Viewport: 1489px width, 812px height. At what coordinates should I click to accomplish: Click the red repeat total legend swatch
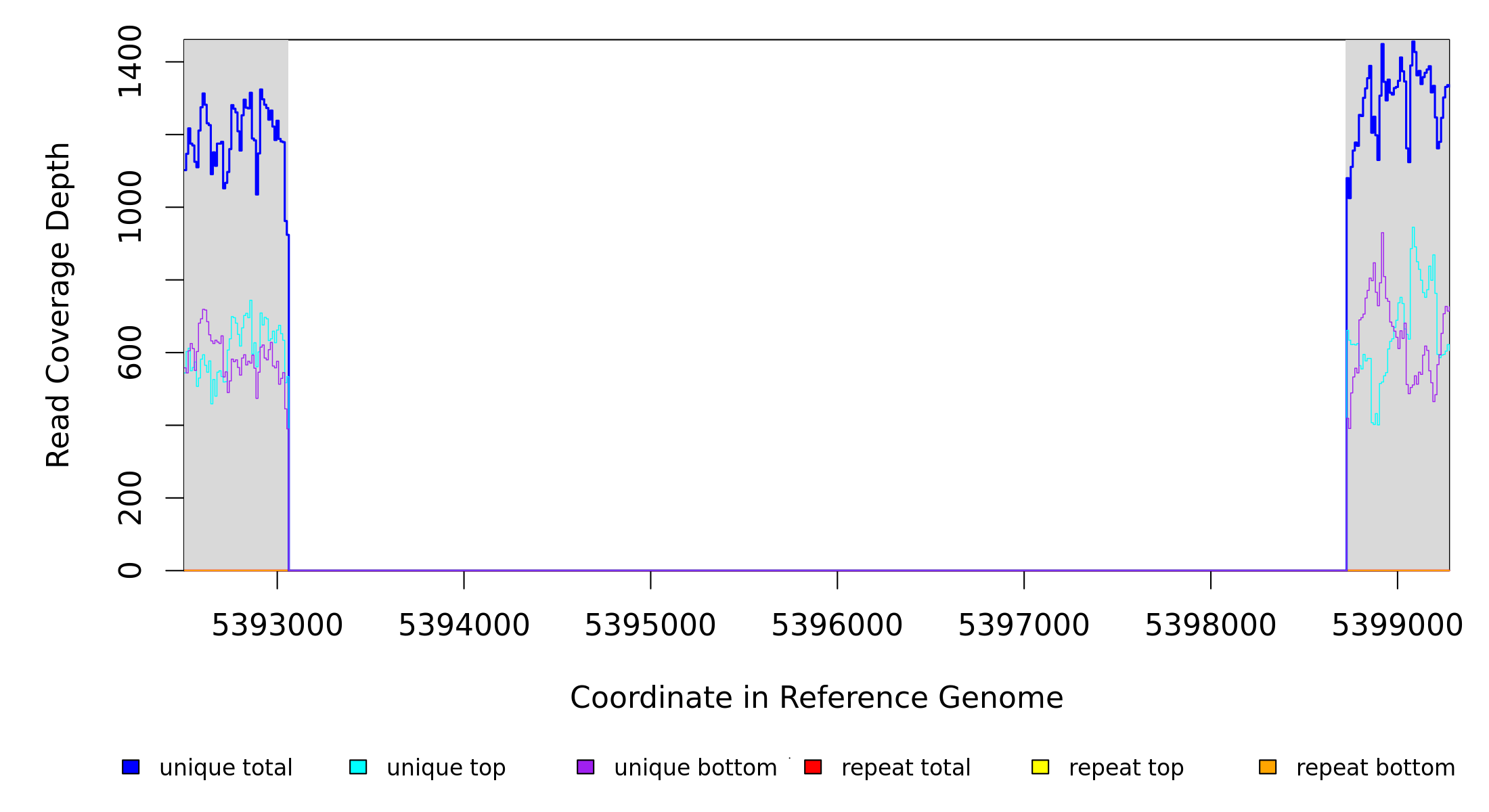pyautogui.click(x=813, y=767)
